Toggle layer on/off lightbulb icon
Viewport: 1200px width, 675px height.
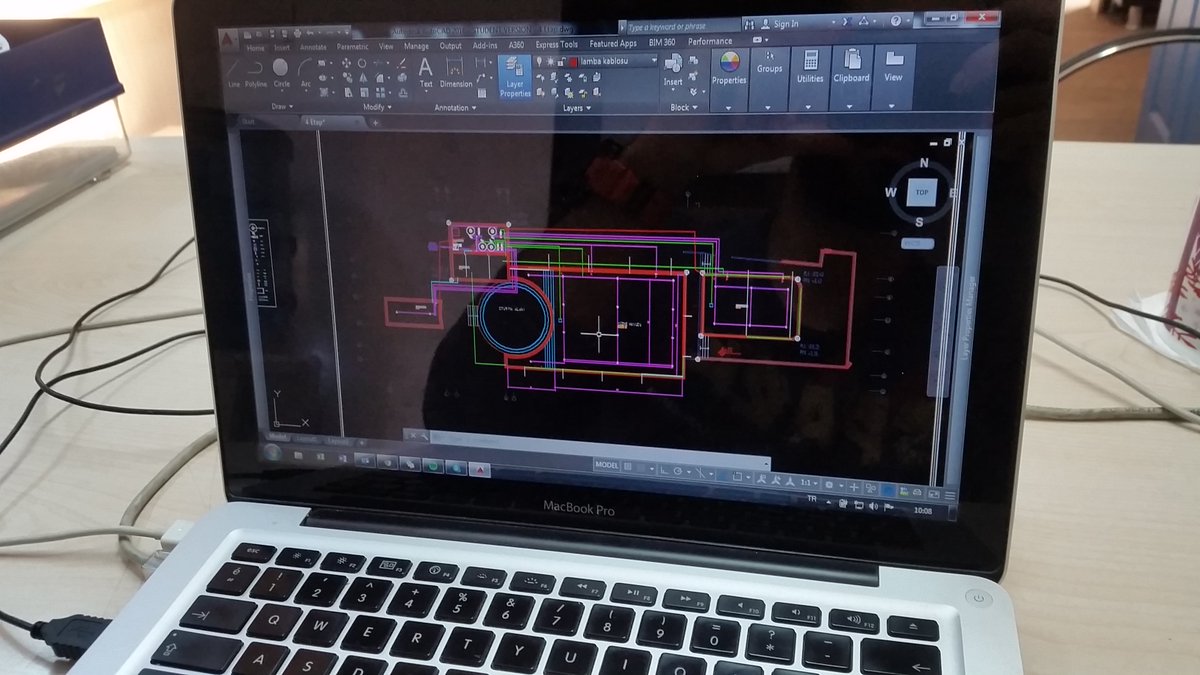click(540, 61)
